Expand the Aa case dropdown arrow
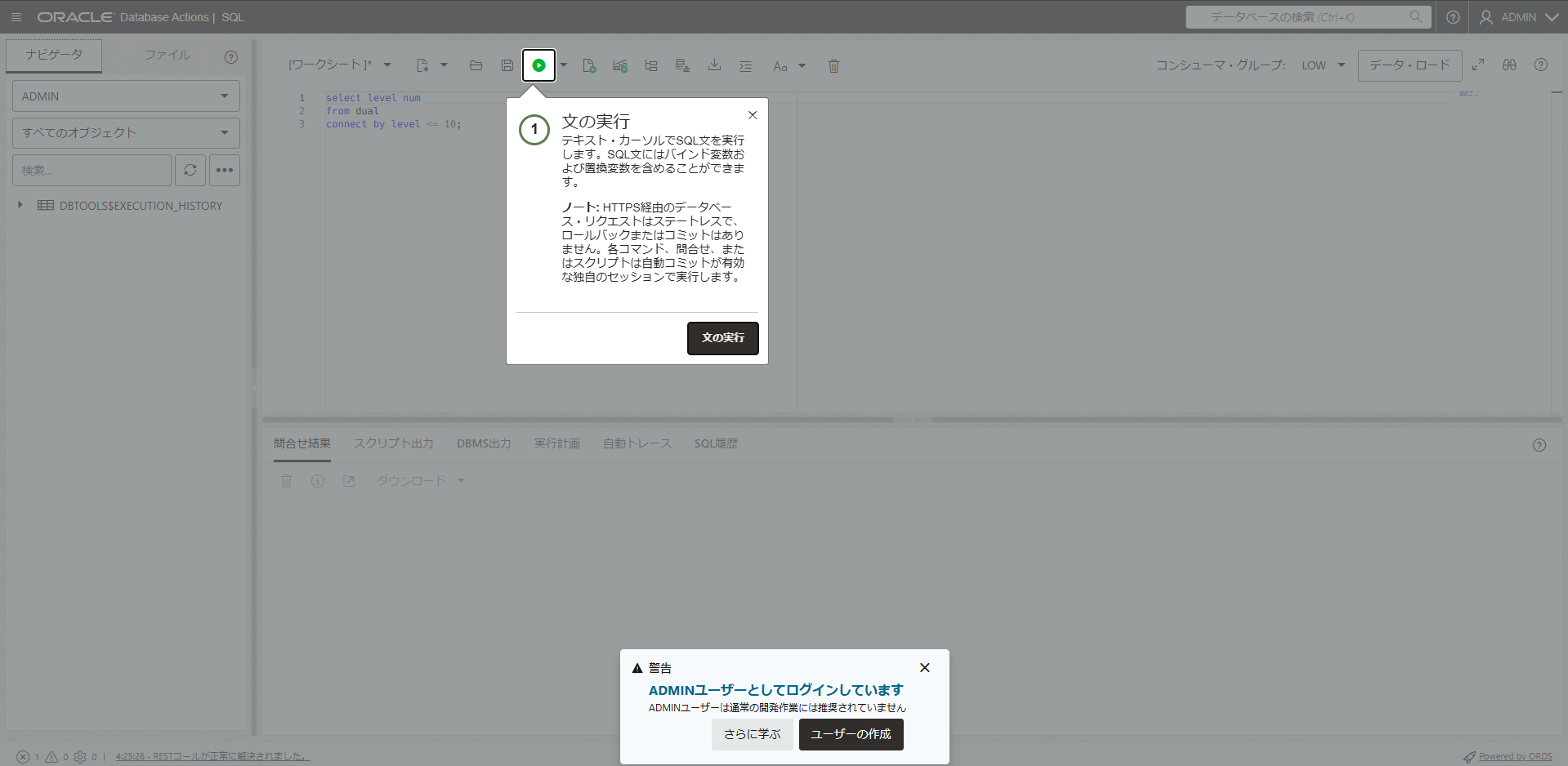Viewport: 1568px width, 766px height. pyautogui.click(x=802, y=66)
